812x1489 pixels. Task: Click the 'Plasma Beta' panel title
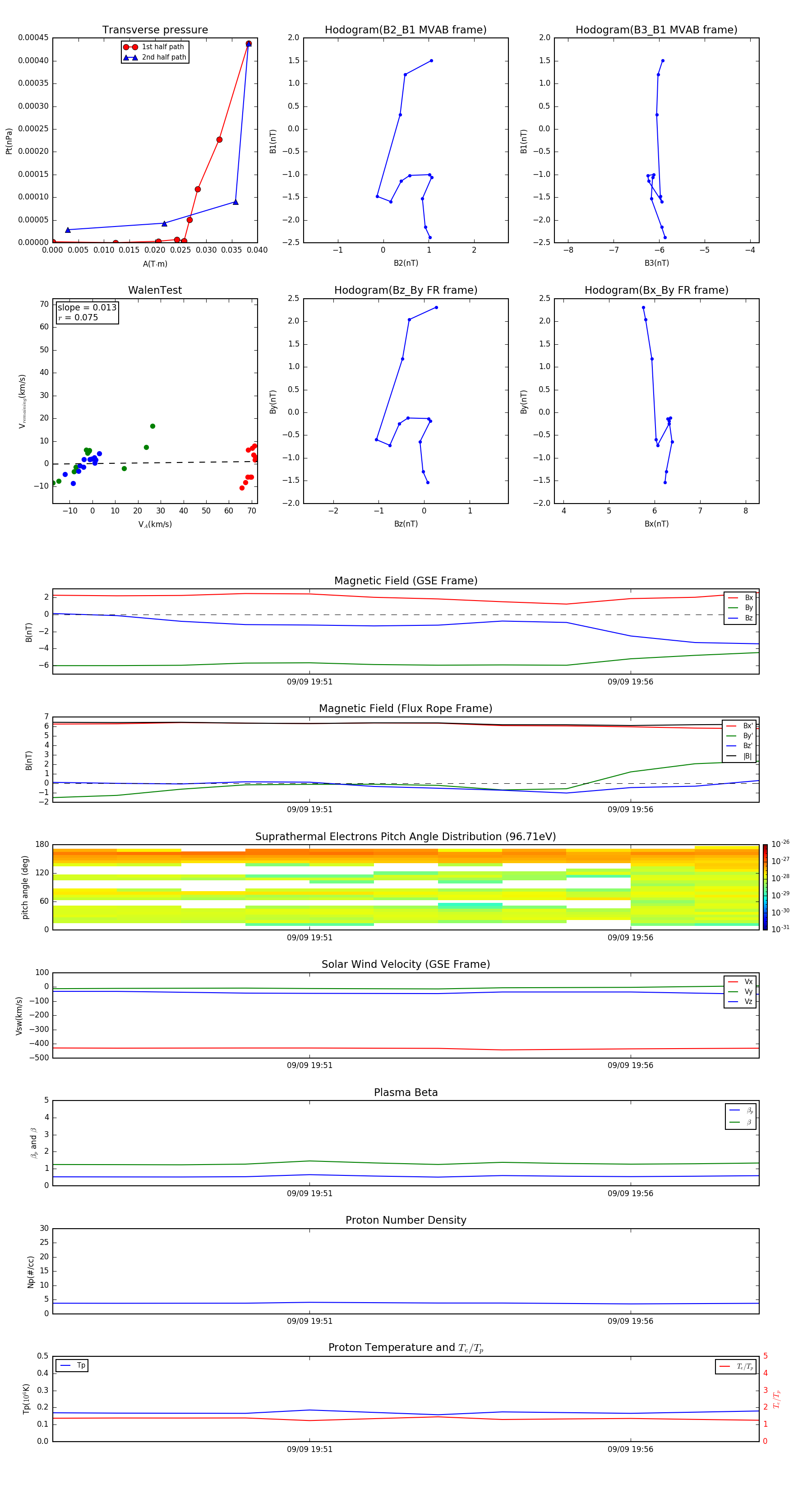pos(406,1092)
